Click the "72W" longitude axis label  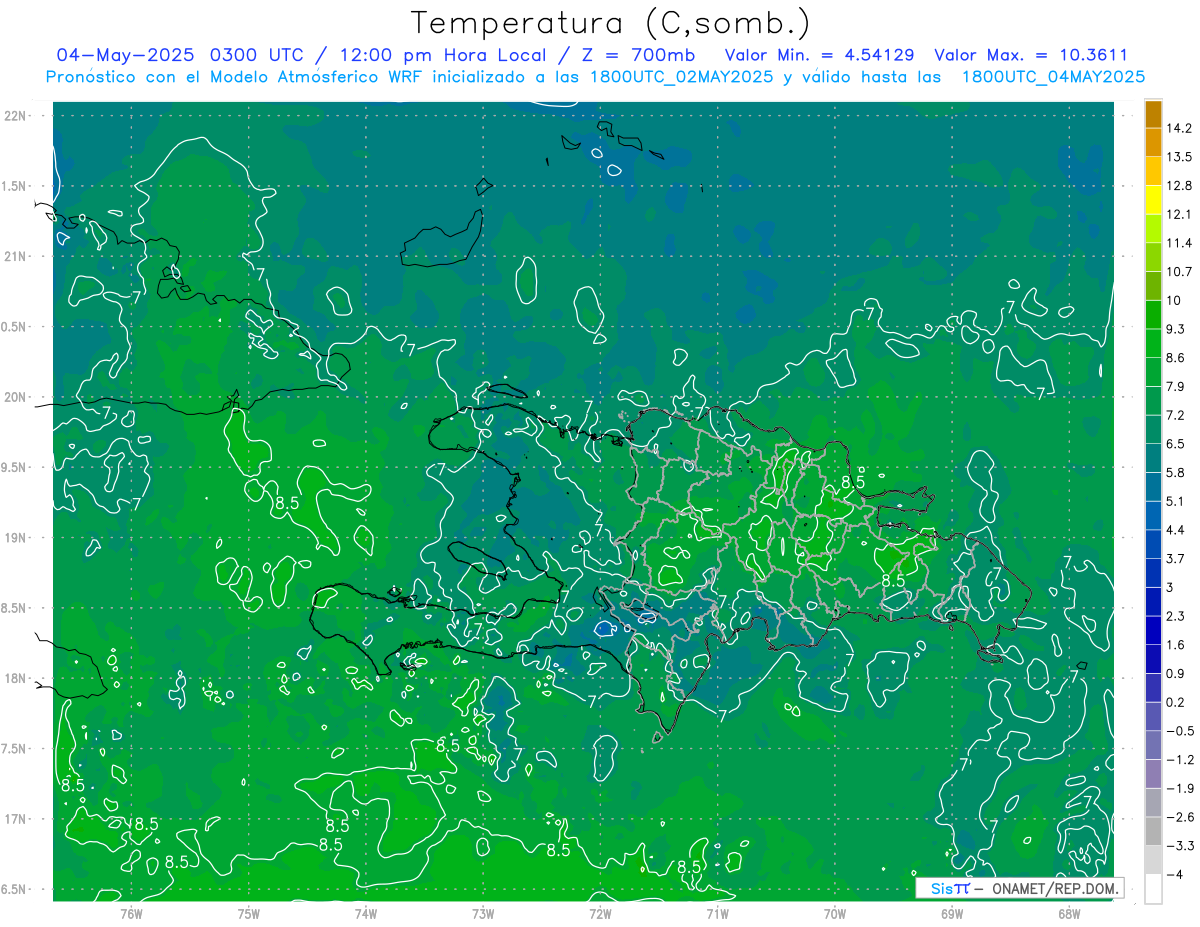[x=600, y=913]
